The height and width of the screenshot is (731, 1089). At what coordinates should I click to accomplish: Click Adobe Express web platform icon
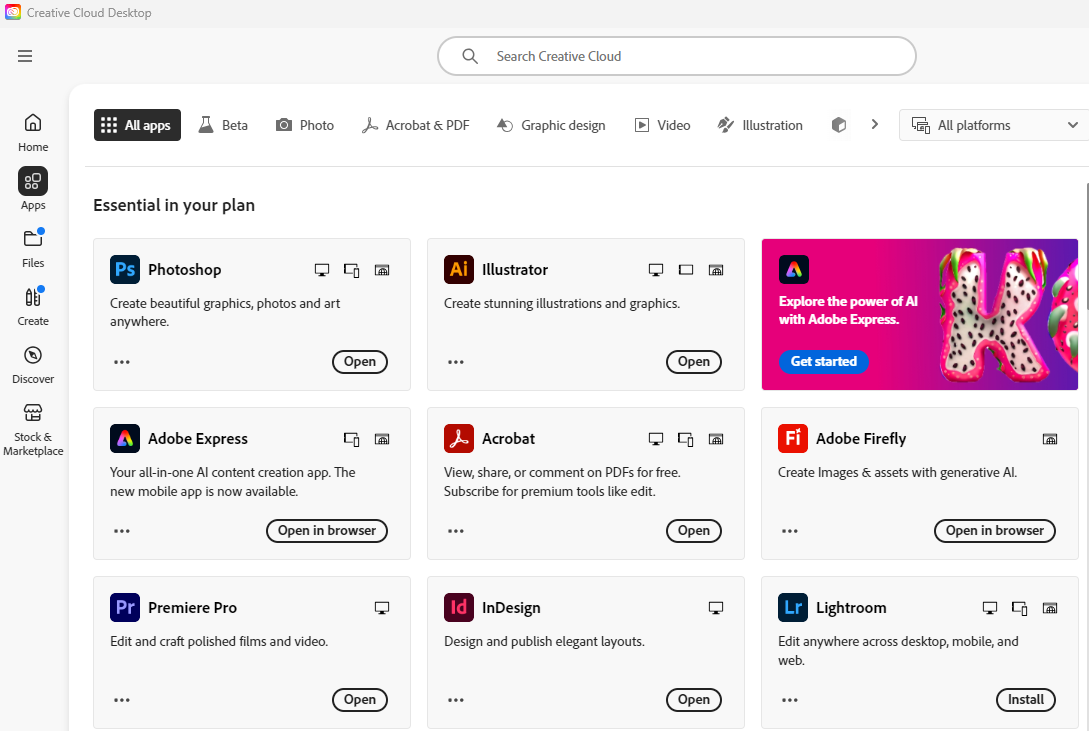[x=382, y=439]
